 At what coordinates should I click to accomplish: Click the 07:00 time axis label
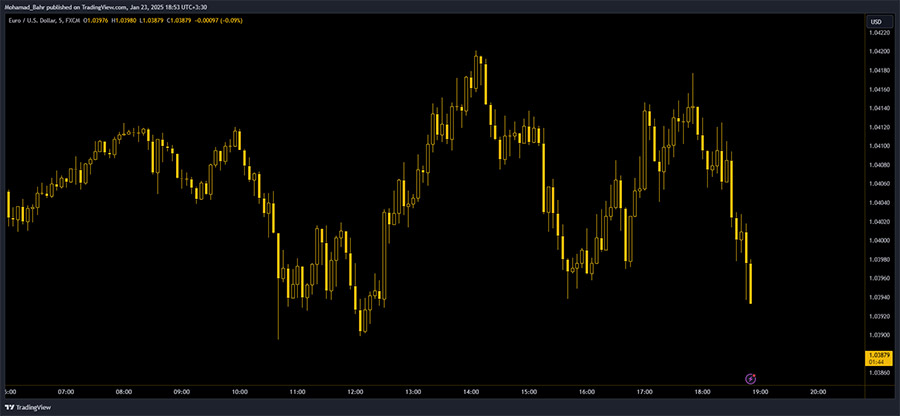tap(66, 392)
